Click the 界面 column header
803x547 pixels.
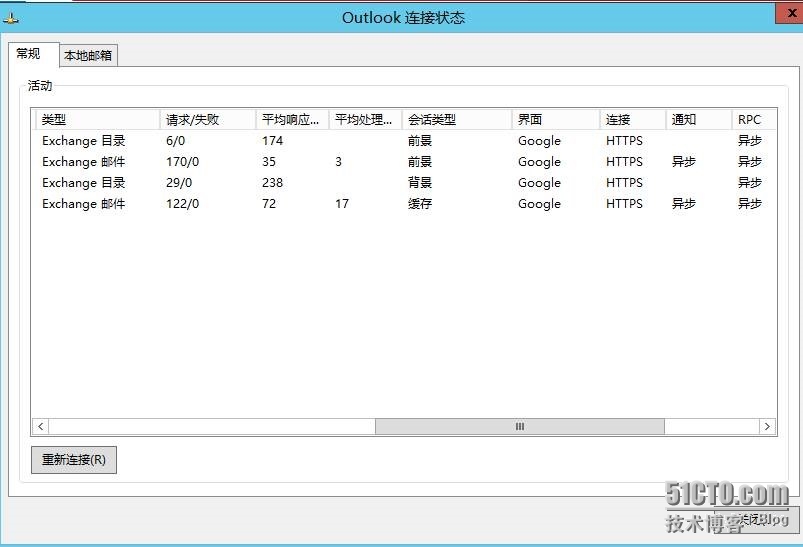tap(556, 119)
